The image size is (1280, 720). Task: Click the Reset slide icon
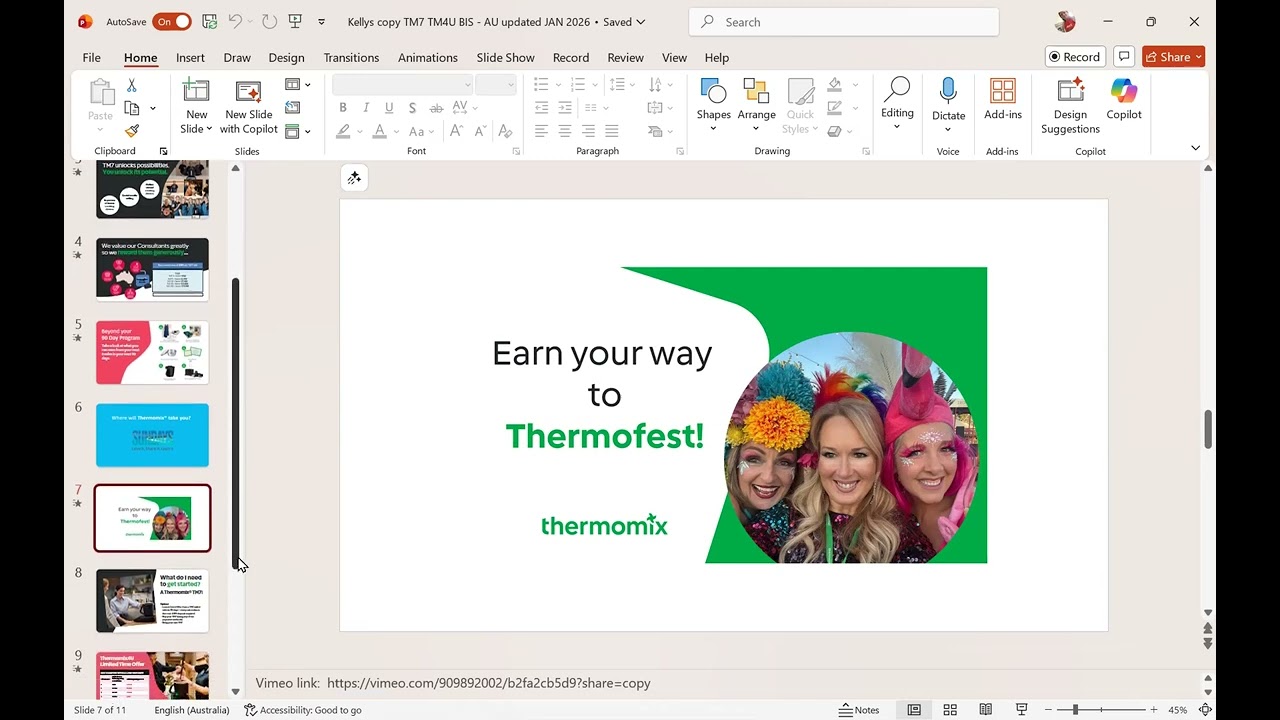coord(293,108)
